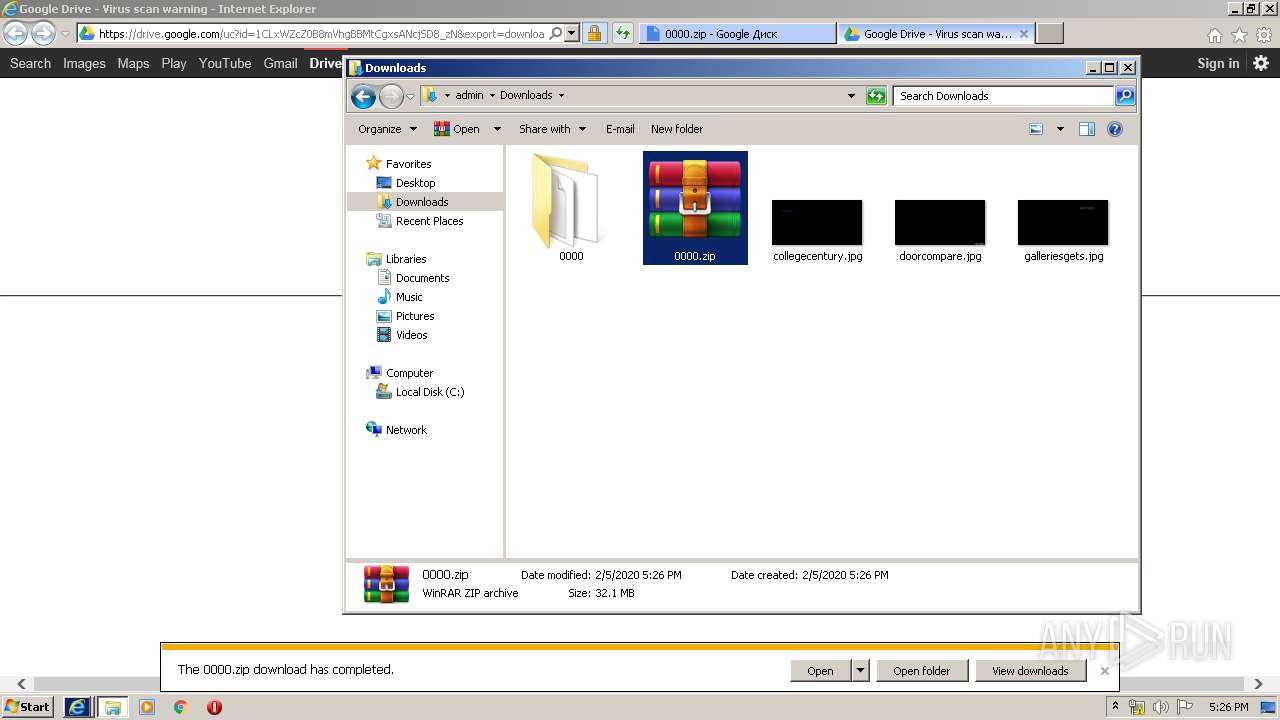Click IE refresh button
The image size is (1280, 720).
[x=623, y=34]
